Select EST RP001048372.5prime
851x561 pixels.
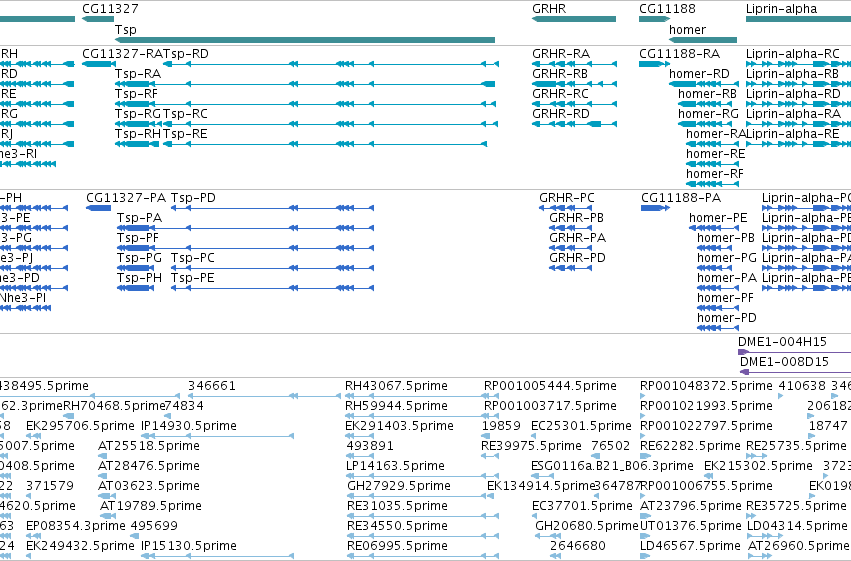706,386
